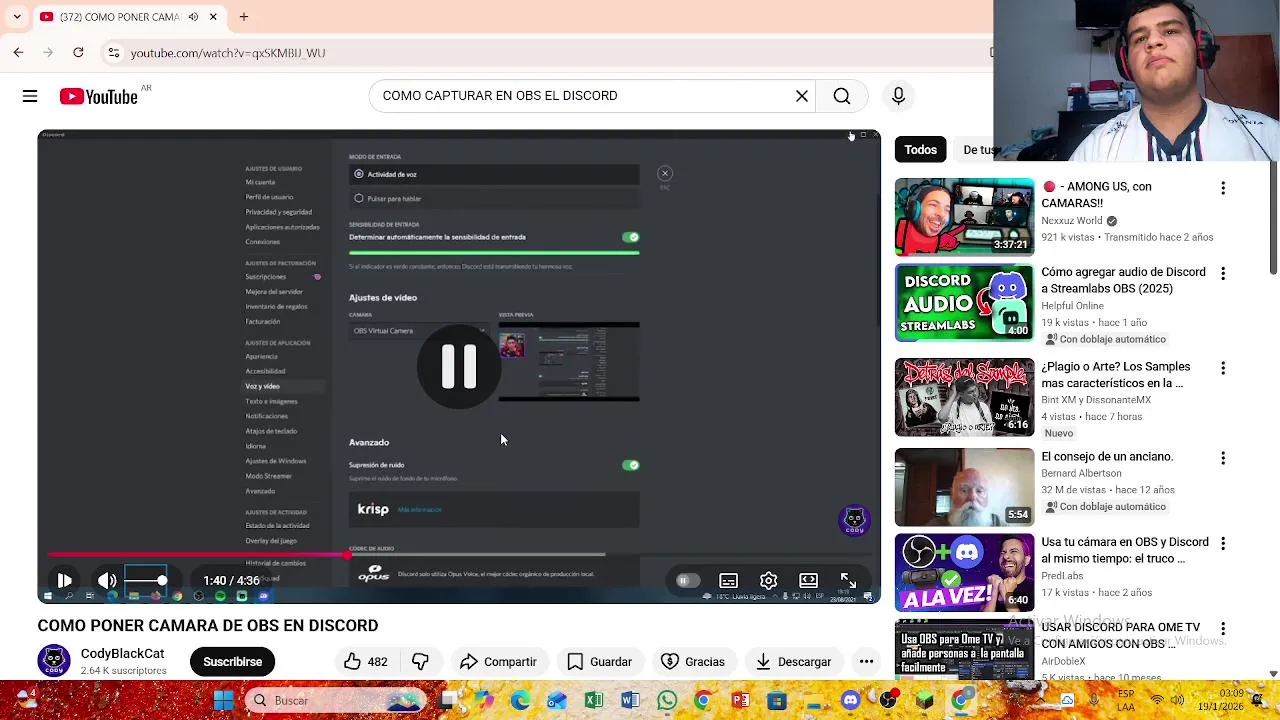This screenshot has height=720, width=1280.
Task: Share the video with Compartir
Action: click(x=498, y=661)
